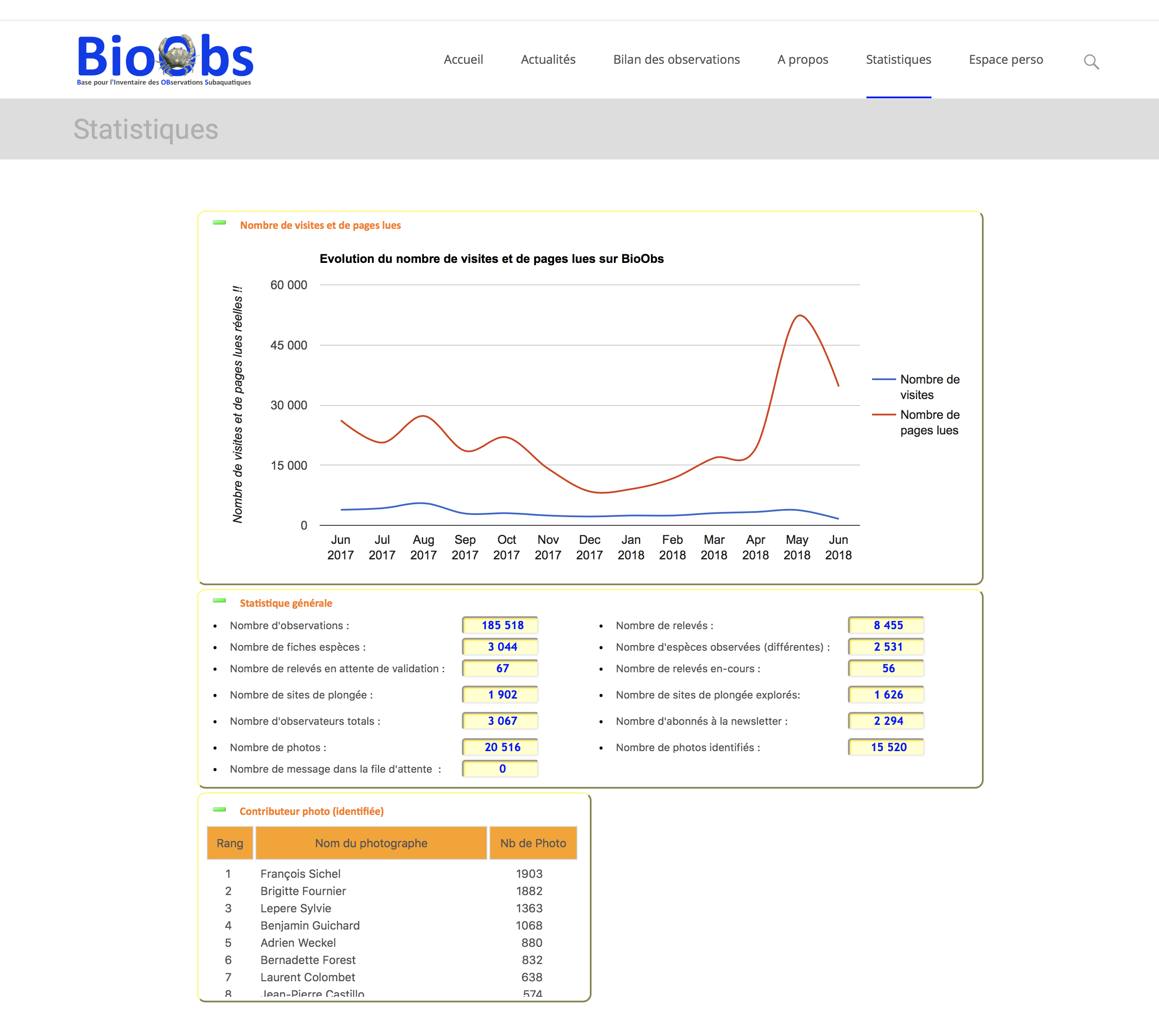The height and width of the screenshot is (1036, 1159).
Task: Open the A propos menu item
Action: 803,60
